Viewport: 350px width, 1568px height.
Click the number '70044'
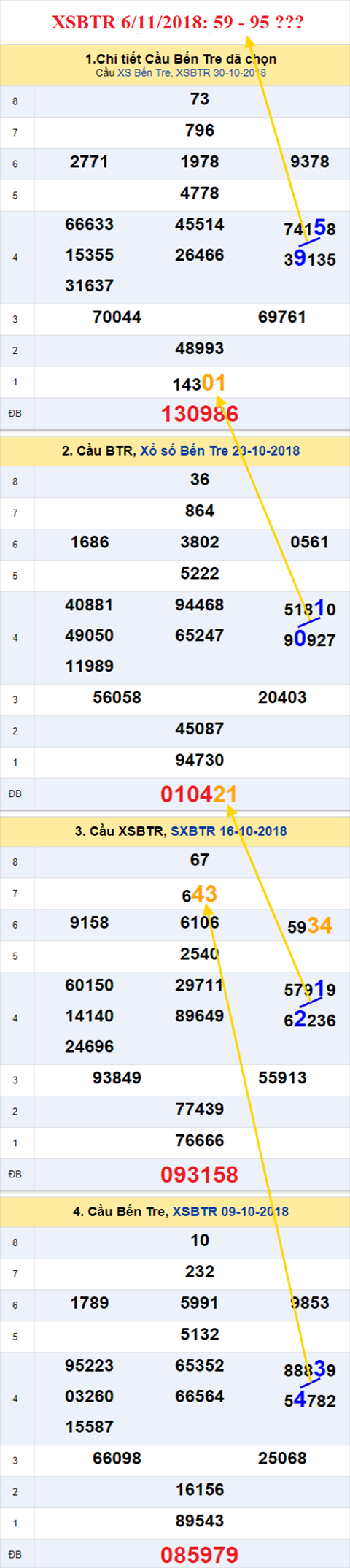(117, 318)
